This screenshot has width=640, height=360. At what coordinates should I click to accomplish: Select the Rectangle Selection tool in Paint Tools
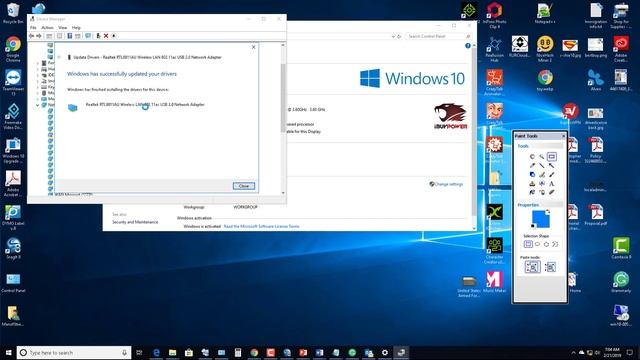pos(552,156)
